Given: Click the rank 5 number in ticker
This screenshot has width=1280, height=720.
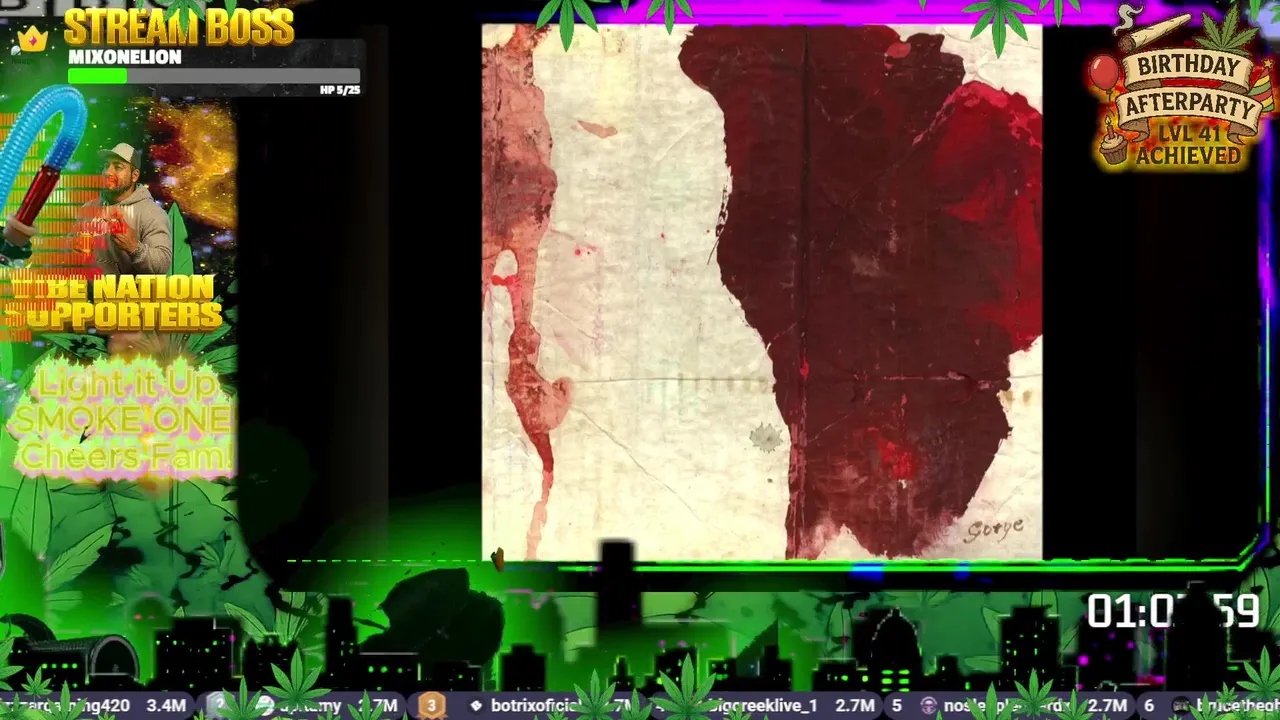Looking at the screenshot, I should pos(897,706).
